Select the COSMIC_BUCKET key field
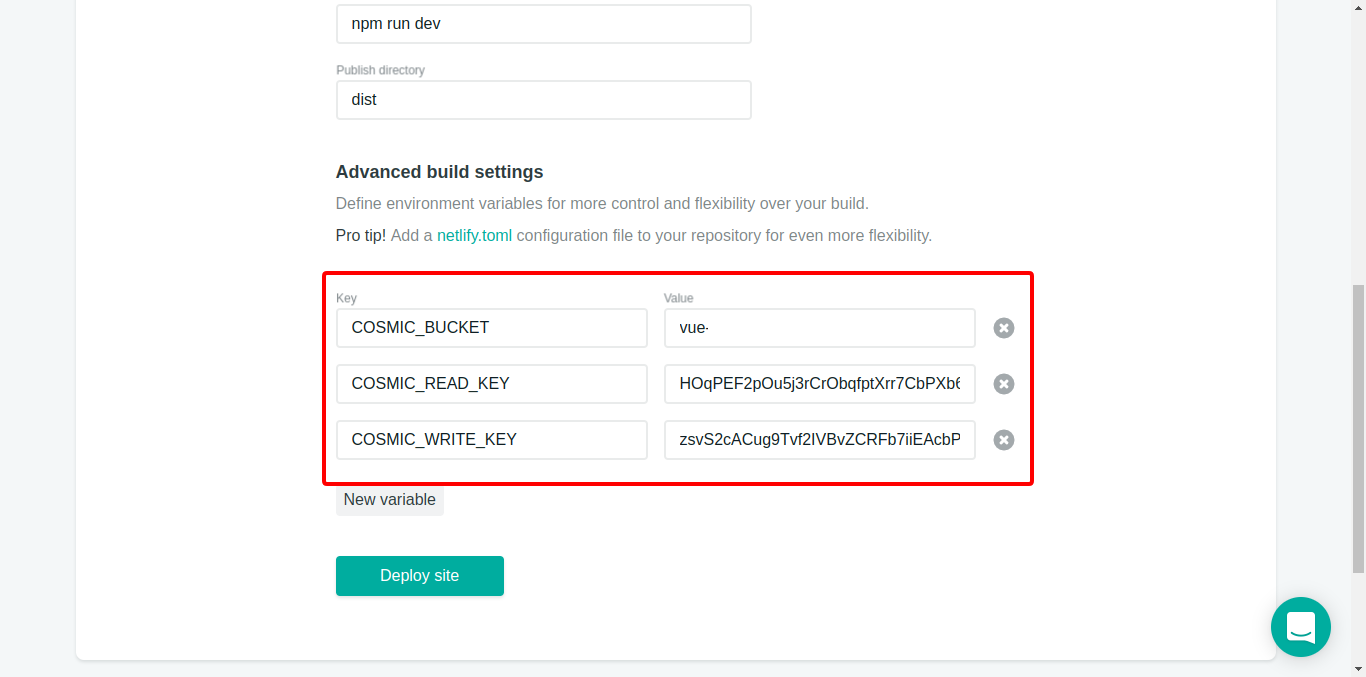This screenshot has width=1366, height=677. pos(491,328)
